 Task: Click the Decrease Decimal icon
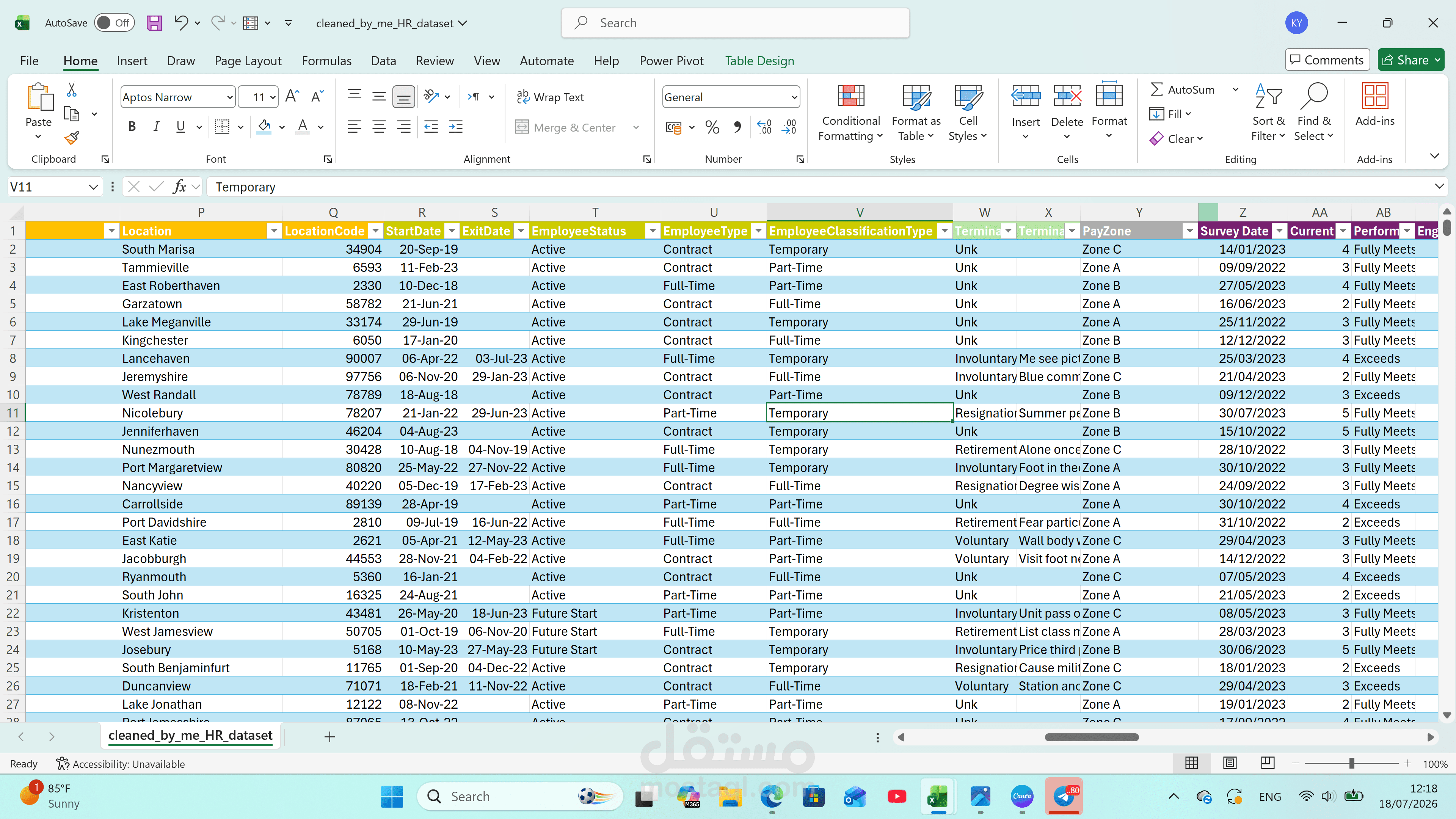[x=789, y=127]
